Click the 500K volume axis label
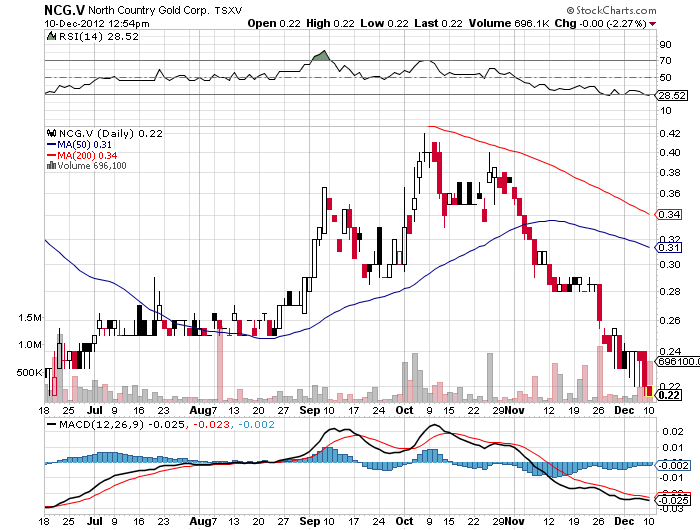This screenshot has height=530, width=700. [29, 372]
